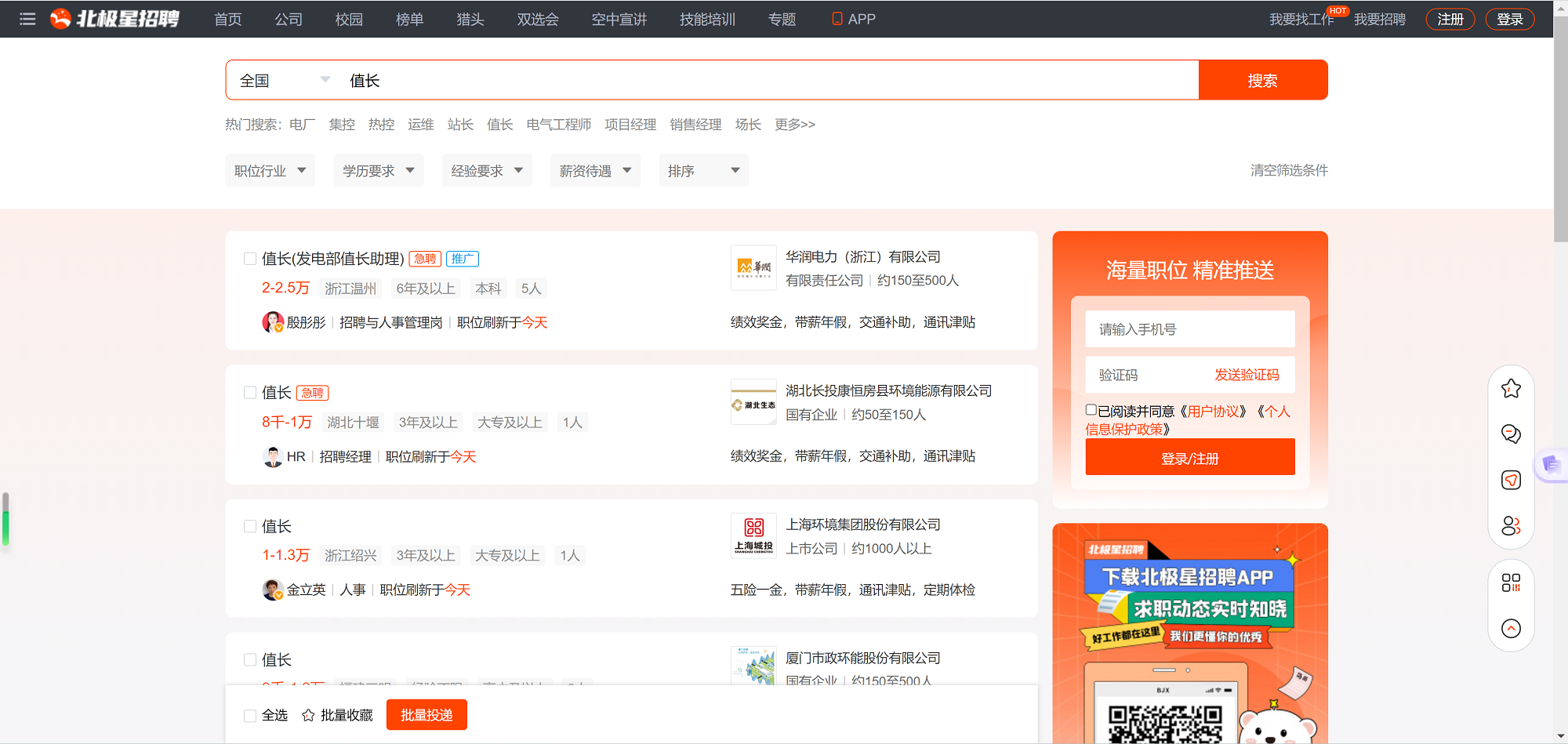The image size is (1568, 744).
Task: Click the 下载北极星招聘APP banner
Action: [x=1190, y=633]
